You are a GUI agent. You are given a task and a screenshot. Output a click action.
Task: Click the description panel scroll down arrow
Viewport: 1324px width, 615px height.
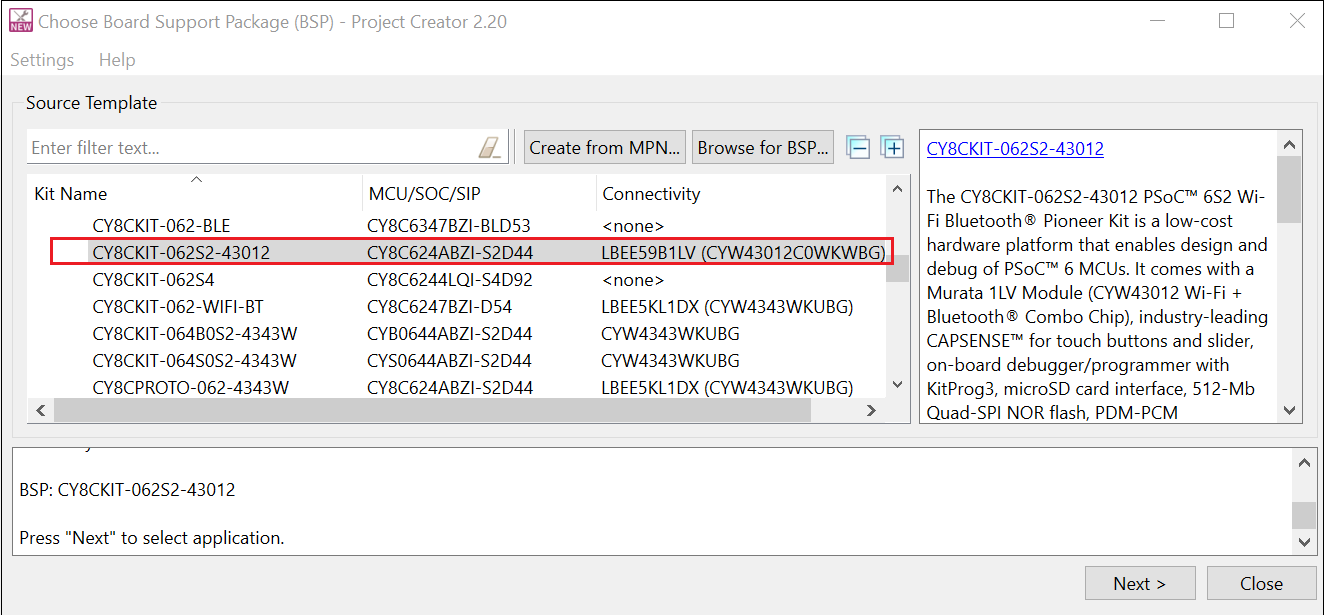(1289, 411)
